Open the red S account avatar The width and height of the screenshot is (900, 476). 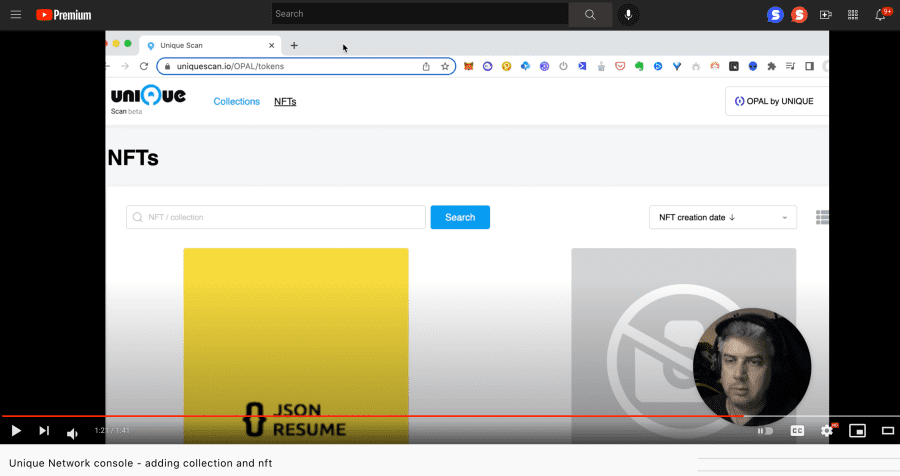click(x=799, y=15)
